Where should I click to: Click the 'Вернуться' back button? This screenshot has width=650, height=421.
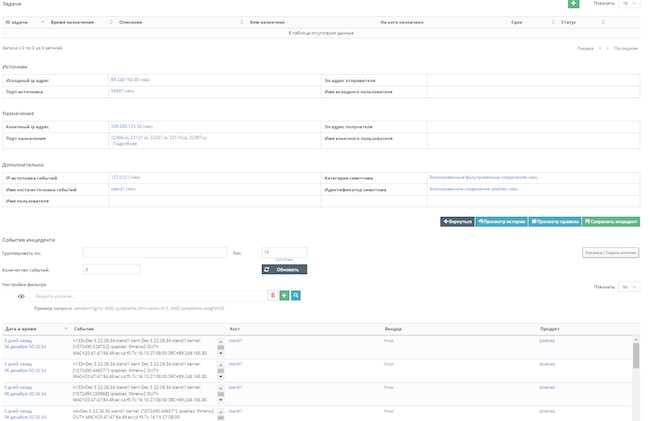tap(457, 222)
